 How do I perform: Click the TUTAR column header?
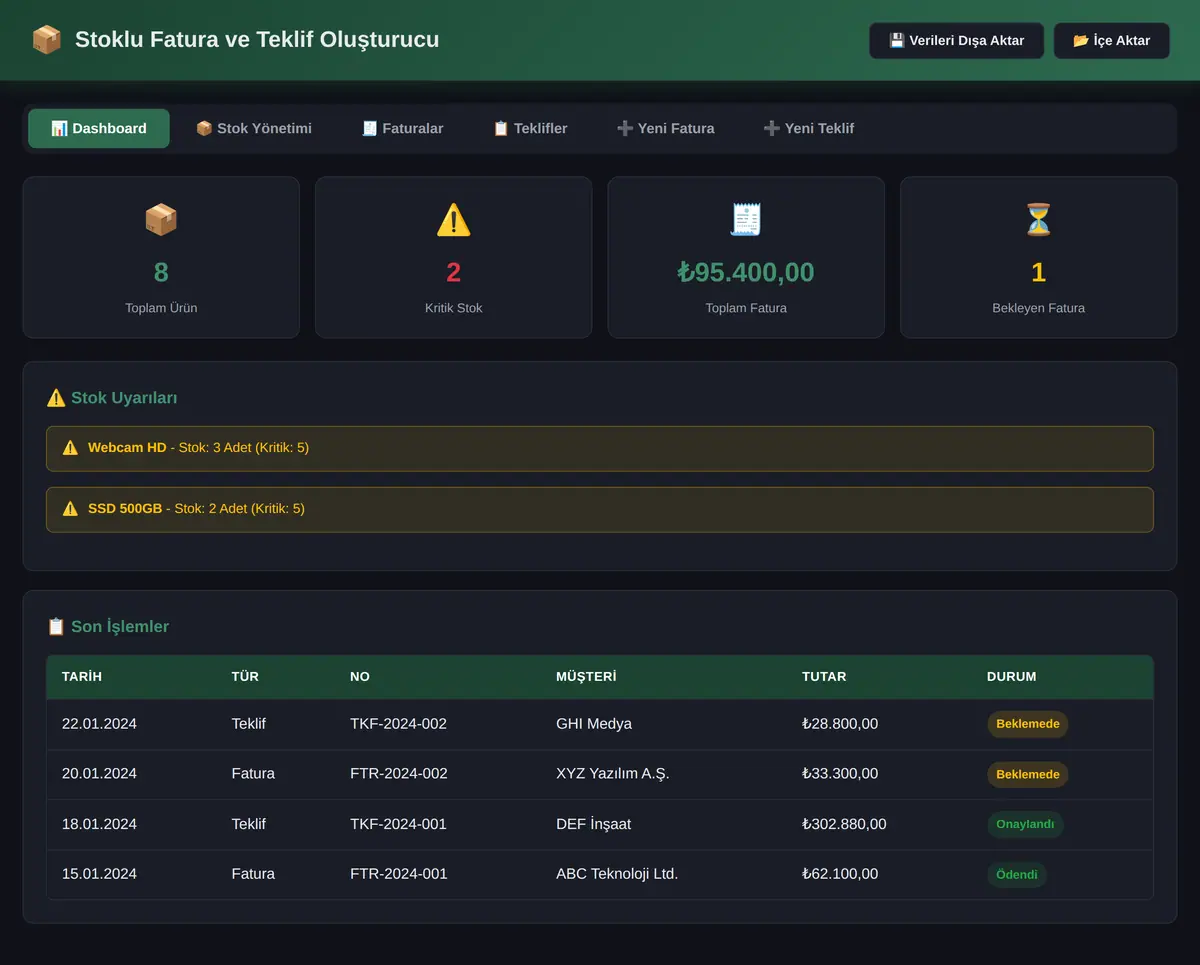(x=824, y=677)
